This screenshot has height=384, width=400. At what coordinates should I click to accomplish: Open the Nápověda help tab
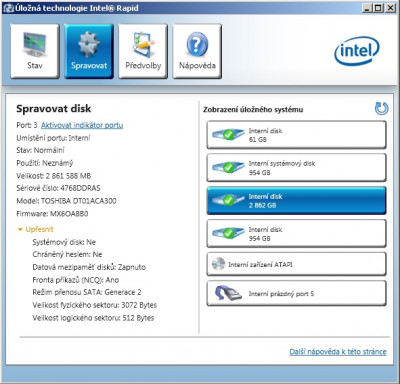click(197, 51)
